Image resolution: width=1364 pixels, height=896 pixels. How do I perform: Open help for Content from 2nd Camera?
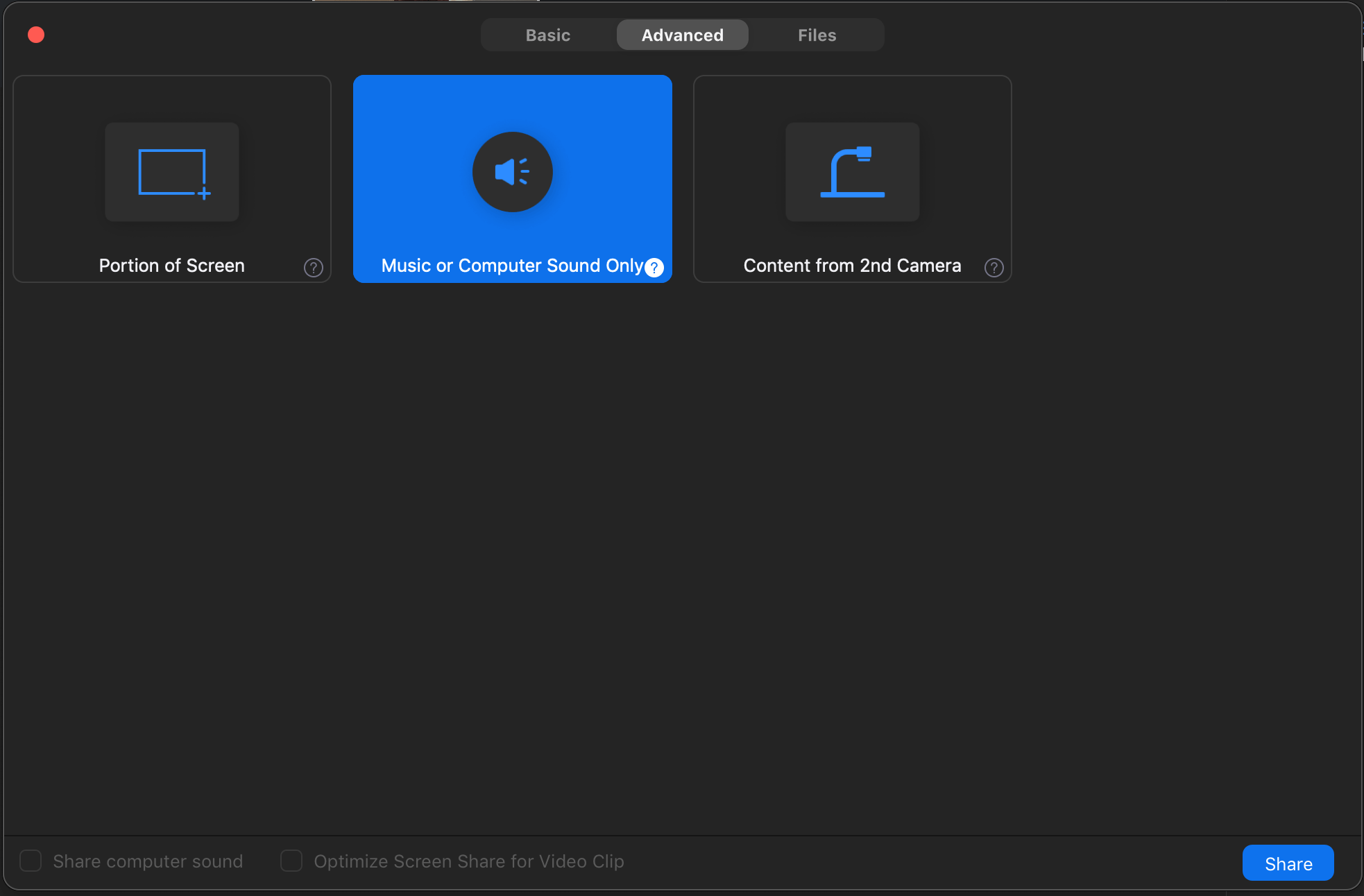[x=994, y=268]
